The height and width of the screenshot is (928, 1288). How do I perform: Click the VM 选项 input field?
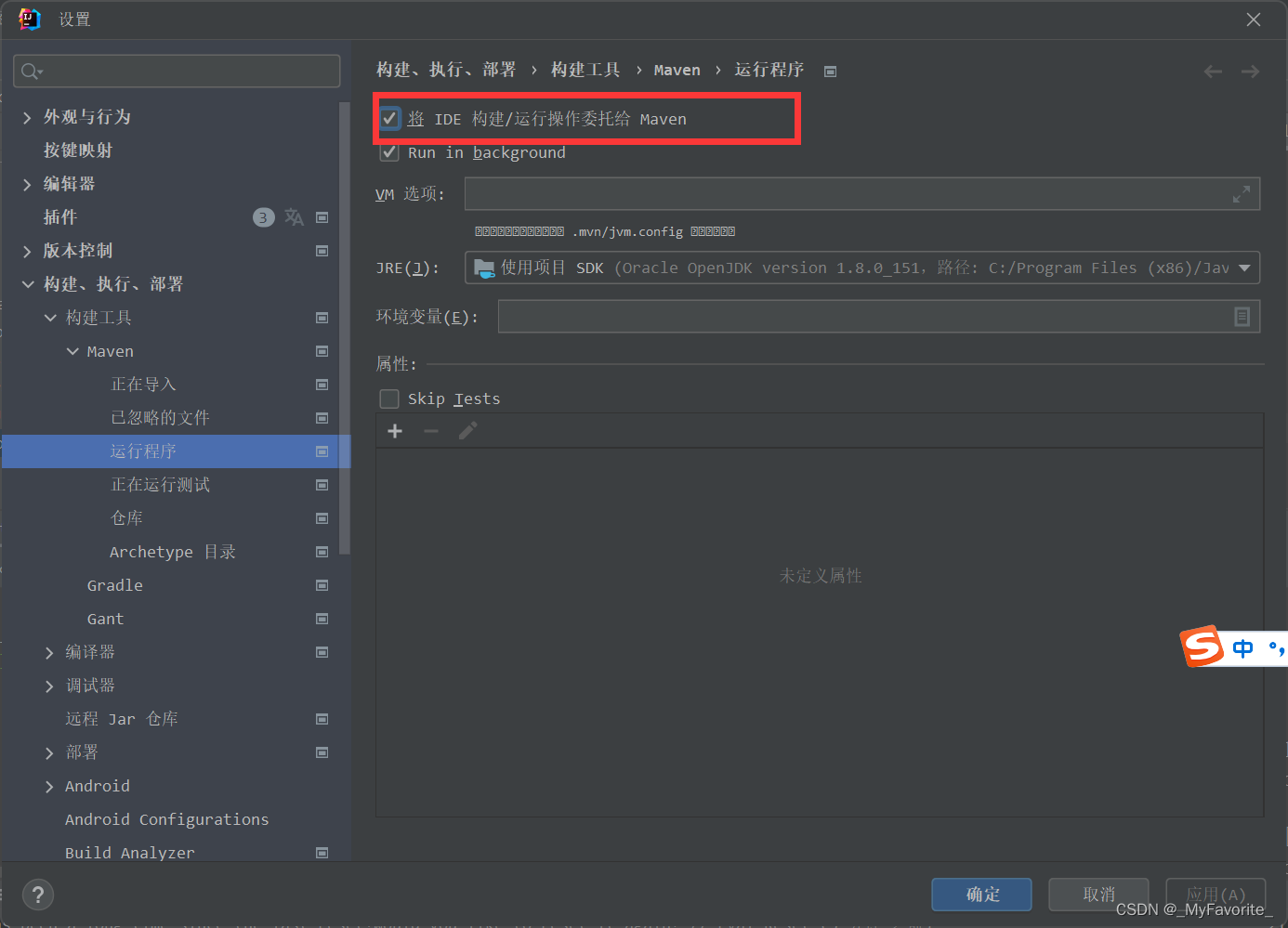pos(862,194)
